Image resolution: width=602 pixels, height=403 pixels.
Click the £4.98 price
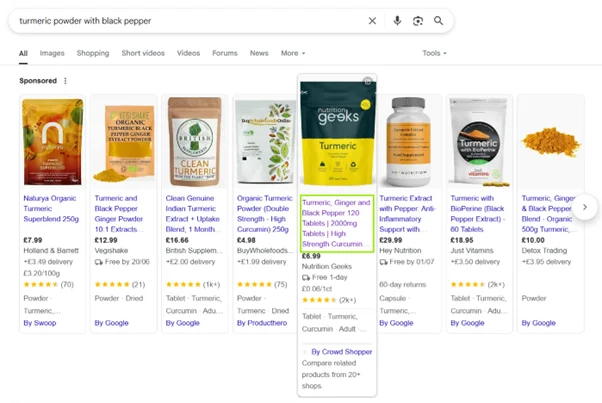point(246,240)
